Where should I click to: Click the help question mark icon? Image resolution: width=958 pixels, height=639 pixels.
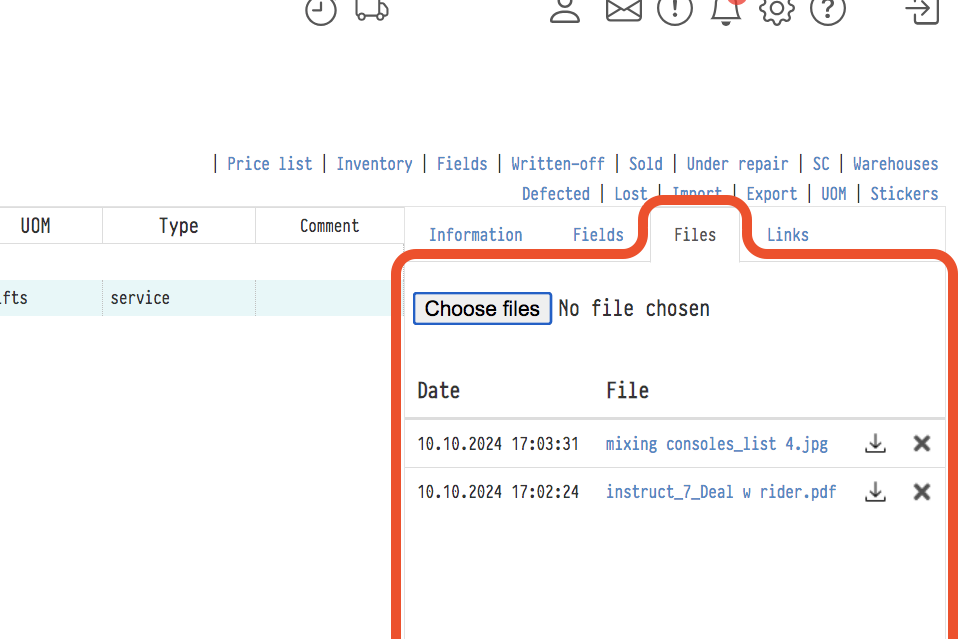(x=828, y=10)
